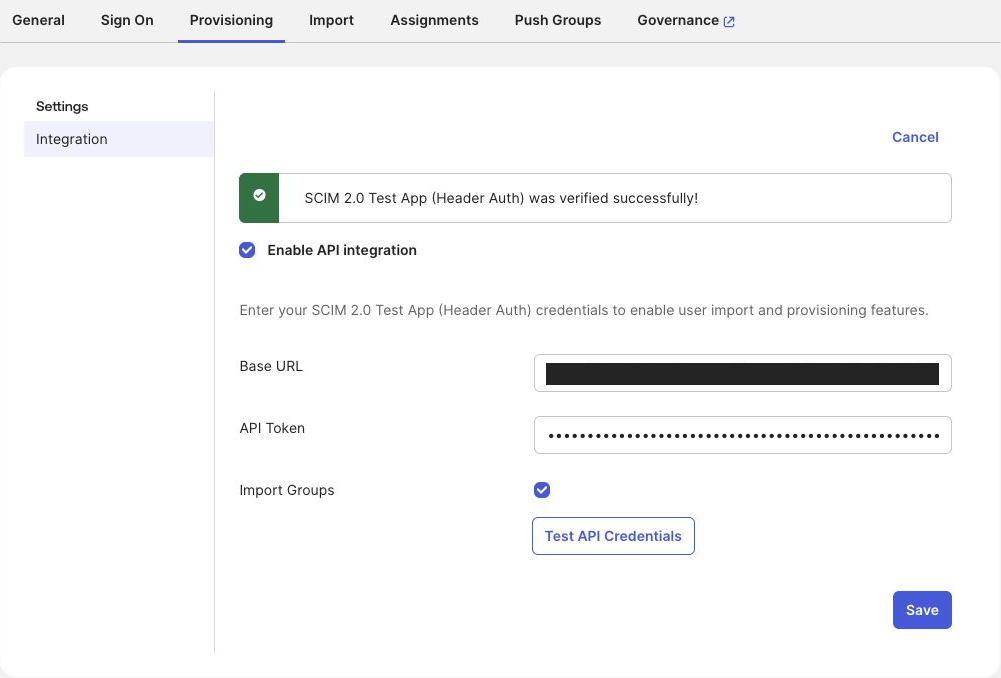Click the 'verified successfully' message text
1001x678 pixels.
[501, 199]
